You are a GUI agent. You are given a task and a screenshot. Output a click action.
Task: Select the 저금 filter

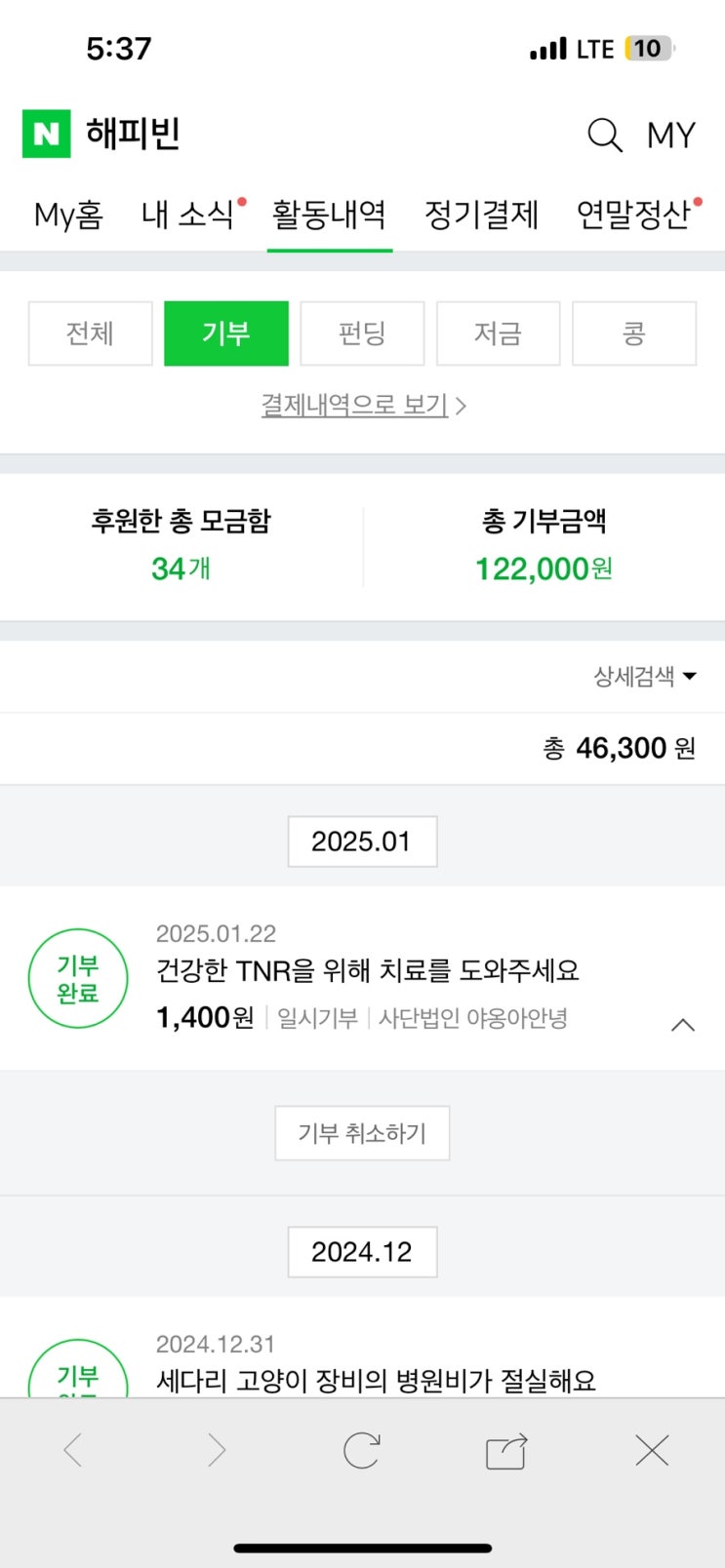click(498, 333)
